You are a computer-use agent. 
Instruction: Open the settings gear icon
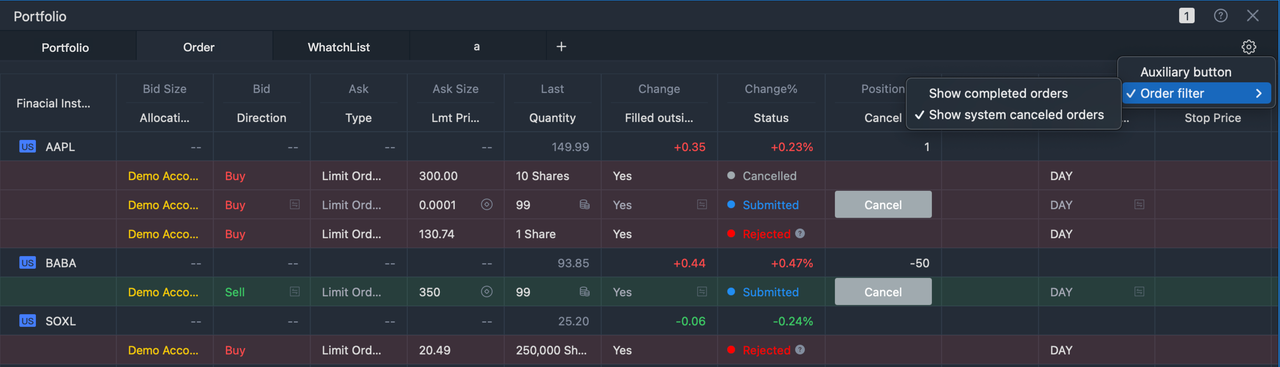click(1248, 47)
